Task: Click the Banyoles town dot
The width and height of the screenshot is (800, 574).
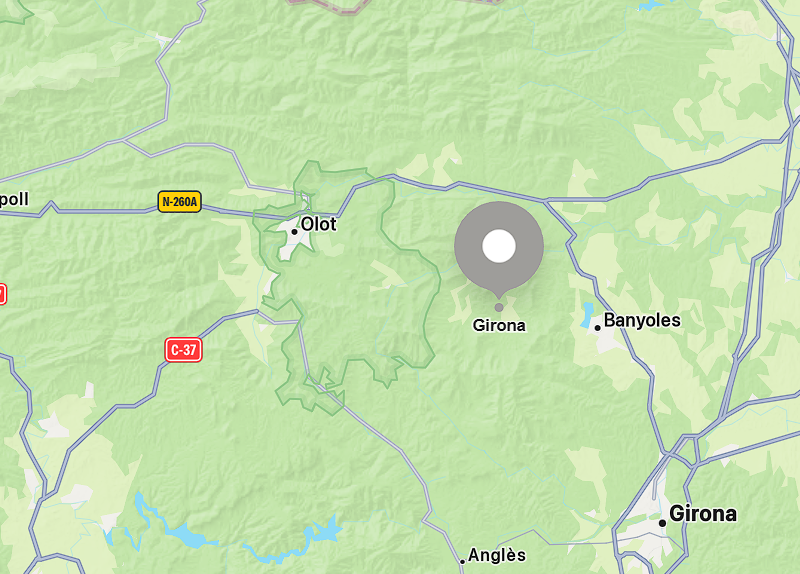Action: point(597,328)
